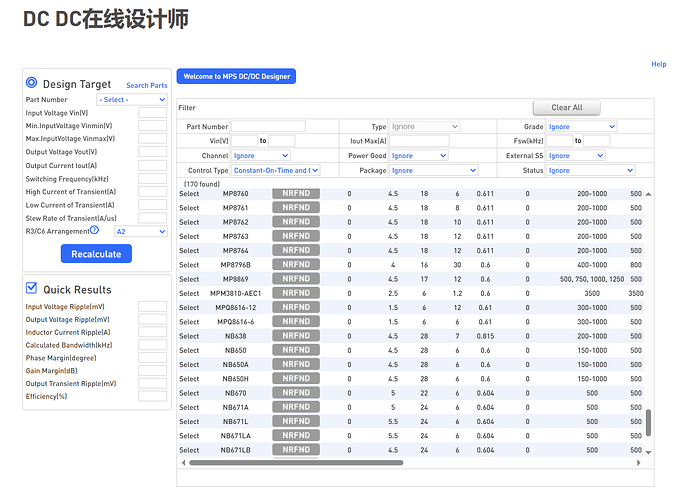This screenshot has height=500, width=689.
Task: Click NRFND badge in the NB638 row
Action: (296, 336)
